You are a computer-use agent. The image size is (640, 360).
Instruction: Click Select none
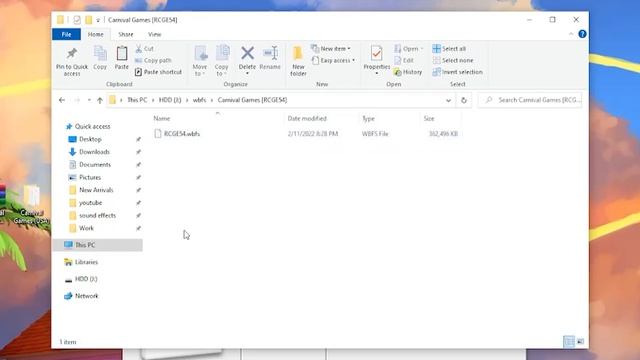(x=453, y=60)
